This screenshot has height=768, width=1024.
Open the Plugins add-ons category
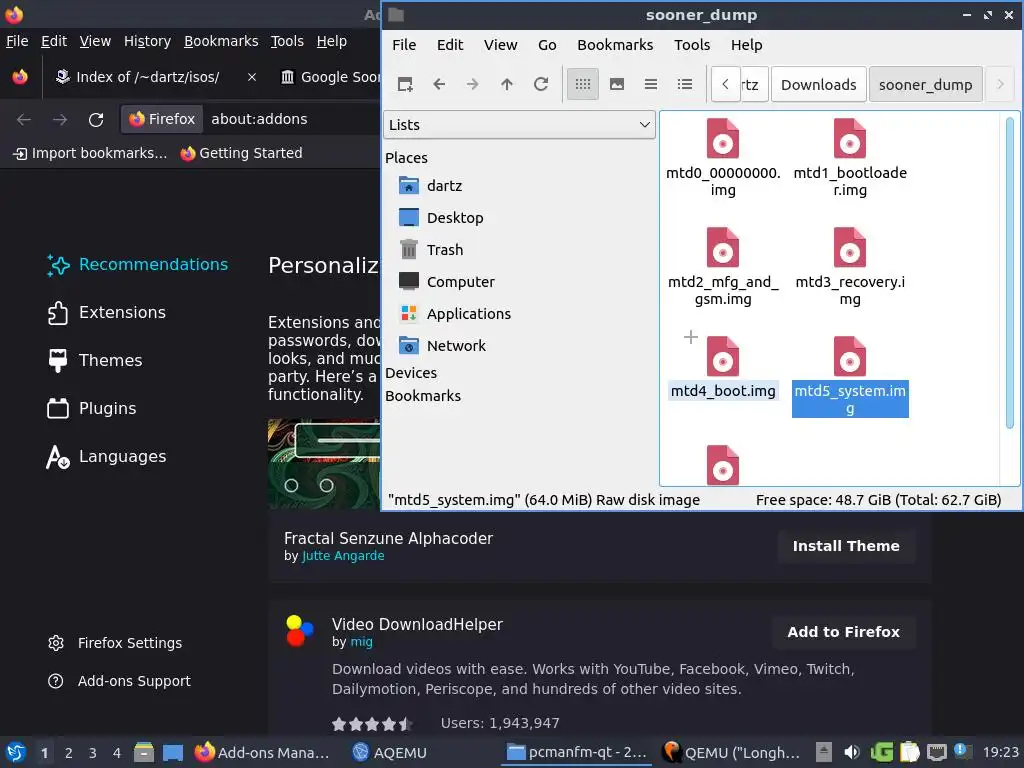coord(92,409)
